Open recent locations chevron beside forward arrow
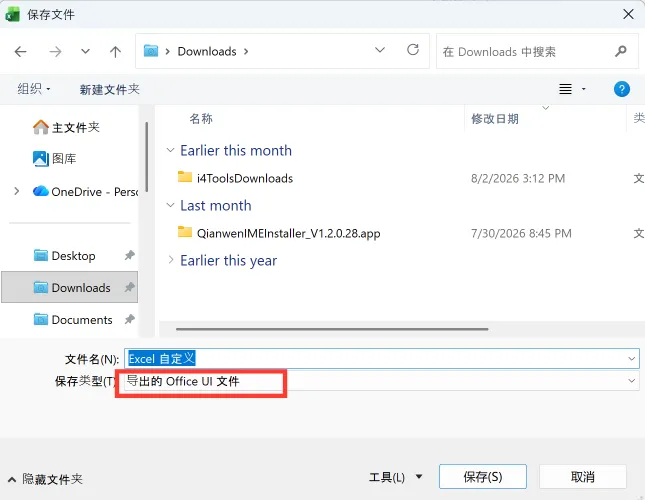Image resolution: width=645 pixels, height=500 pixels. [x=85, y=51]
